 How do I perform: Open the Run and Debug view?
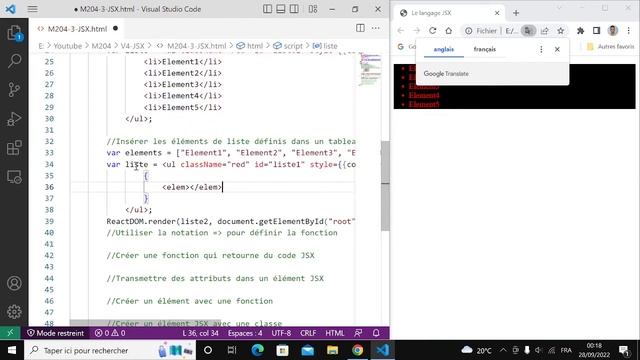click(x=14, y=119)
